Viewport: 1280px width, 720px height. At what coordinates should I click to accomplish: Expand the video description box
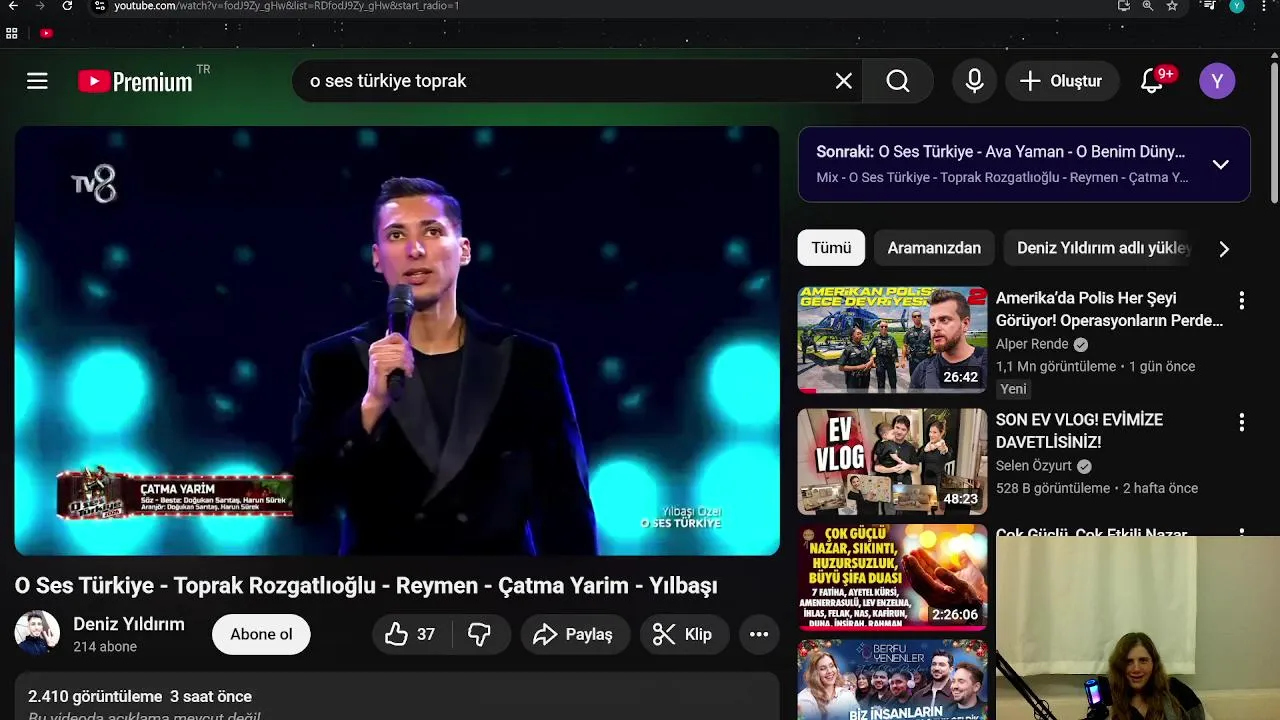(397, 697)
